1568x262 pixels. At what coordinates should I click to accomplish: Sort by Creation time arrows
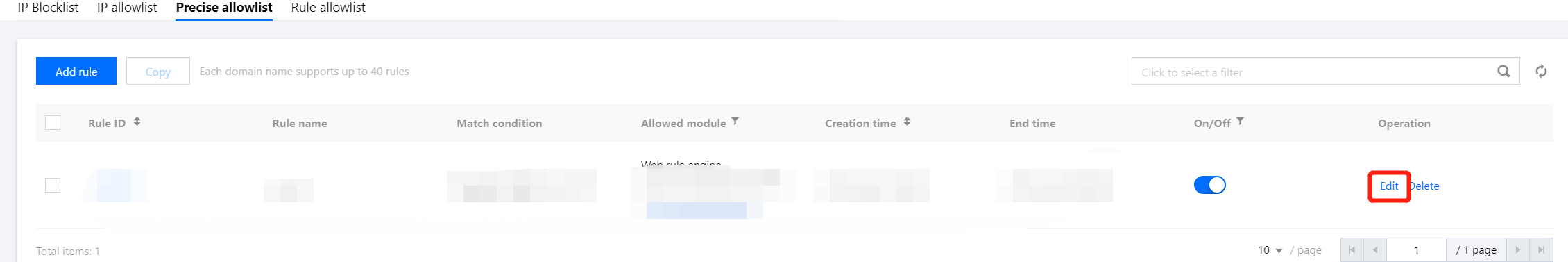(x=907, y=122)
